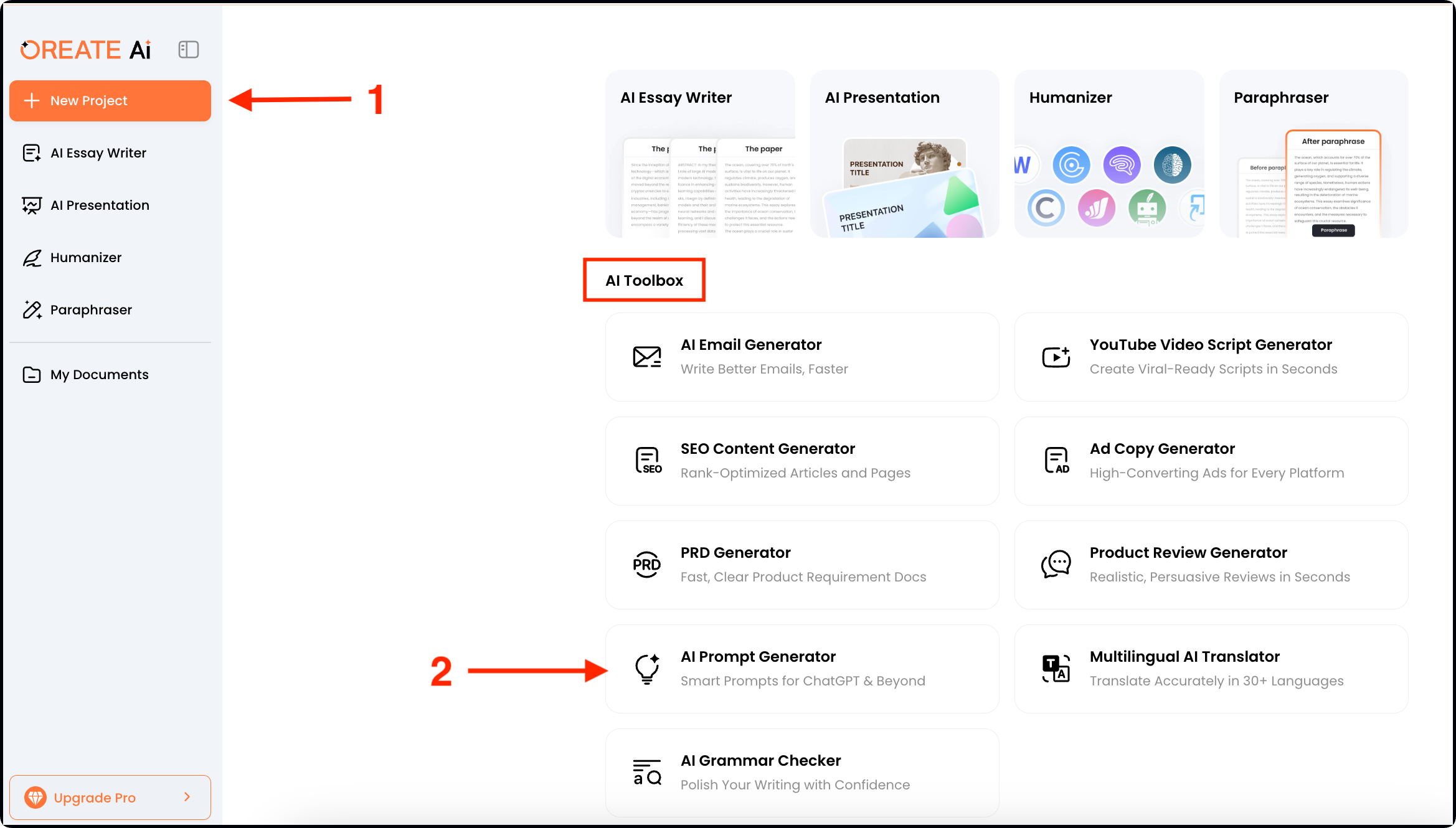Toggle the sidebar collapse icon
1456x828 pixels.
pyautogui.click(x=188, y=50)
